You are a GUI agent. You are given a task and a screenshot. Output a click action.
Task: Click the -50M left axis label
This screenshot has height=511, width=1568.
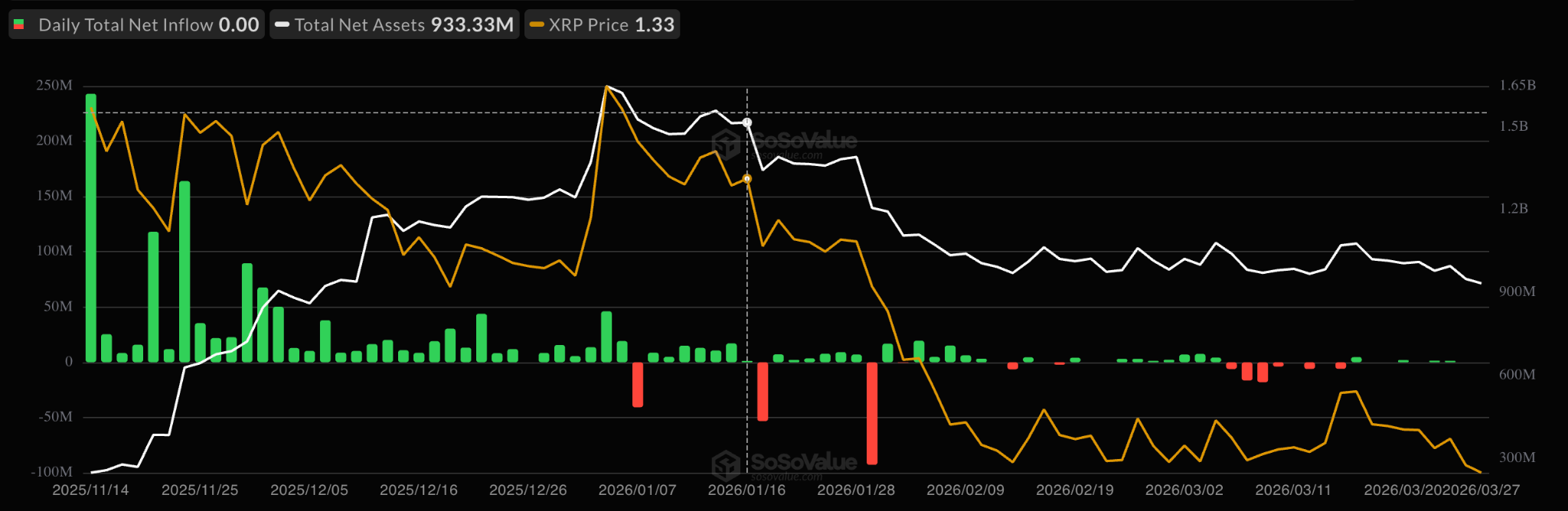pyautogui.click(x=54, y=417)
